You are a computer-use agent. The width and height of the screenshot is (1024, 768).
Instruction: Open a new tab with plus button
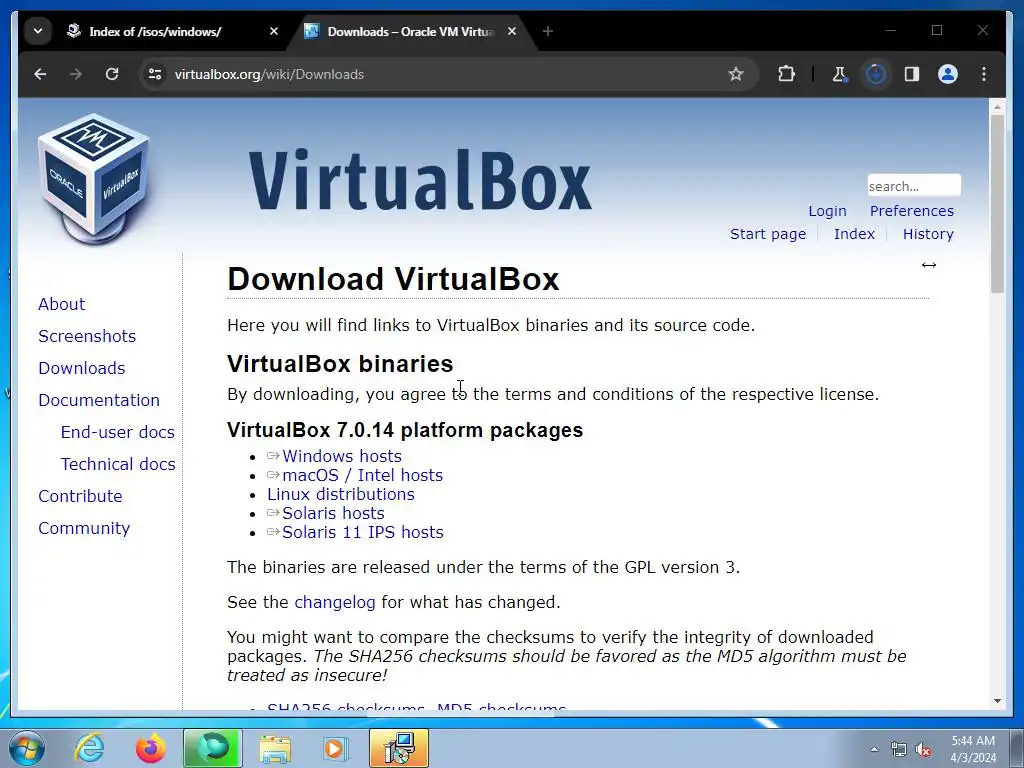click(x=548, y=31)
